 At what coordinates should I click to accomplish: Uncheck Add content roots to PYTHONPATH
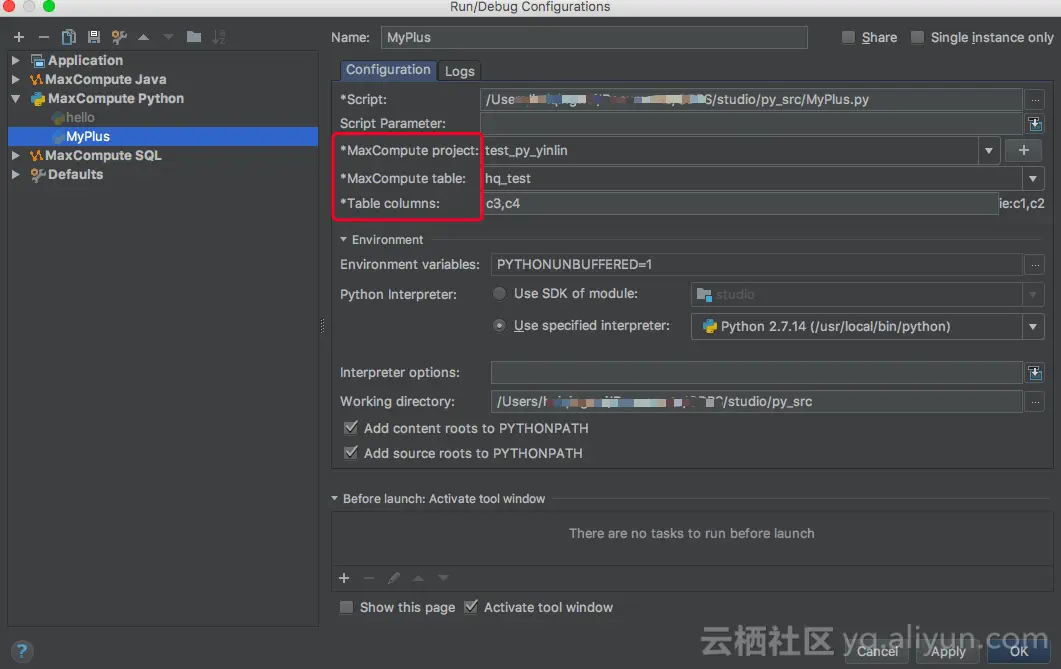(x=351, y=428)
